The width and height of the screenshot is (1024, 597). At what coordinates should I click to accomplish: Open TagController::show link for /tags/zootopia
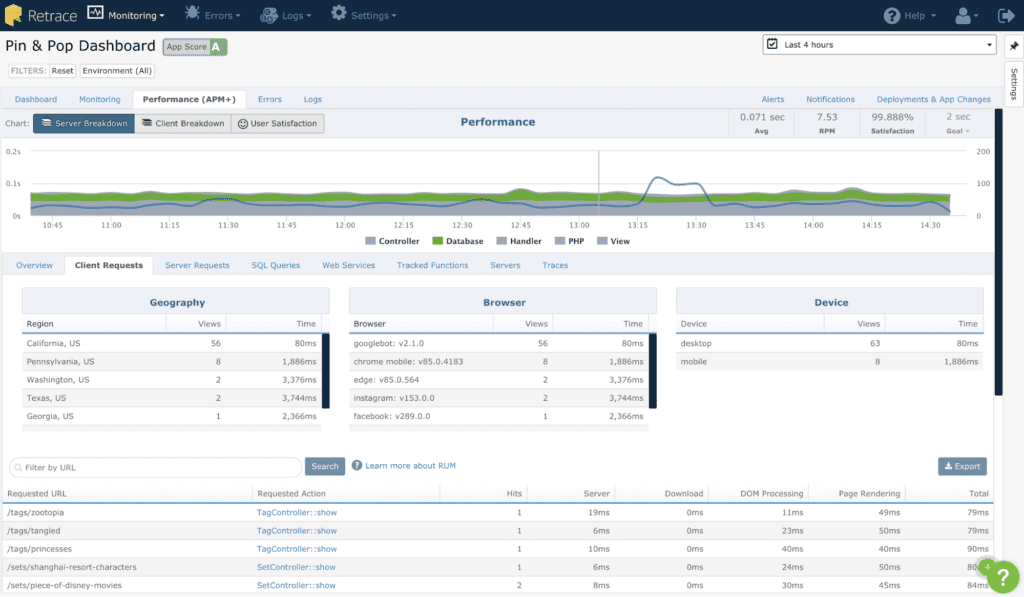(x=296, y=513)
